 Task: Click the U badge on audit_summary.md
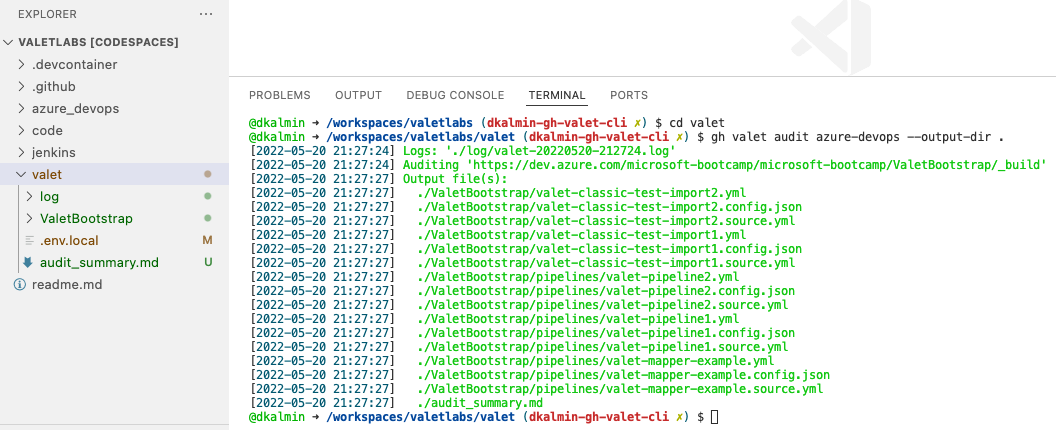(x=208, y=262)
